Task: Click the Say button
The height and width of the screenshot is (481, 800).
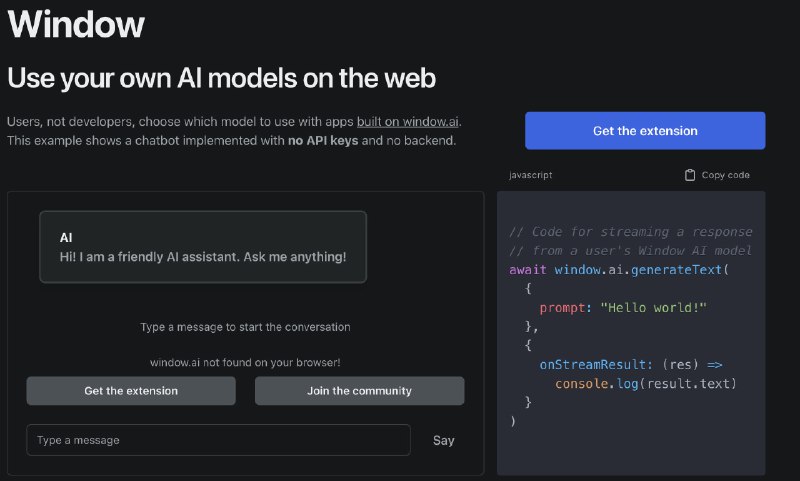Action: click(443, 440)
